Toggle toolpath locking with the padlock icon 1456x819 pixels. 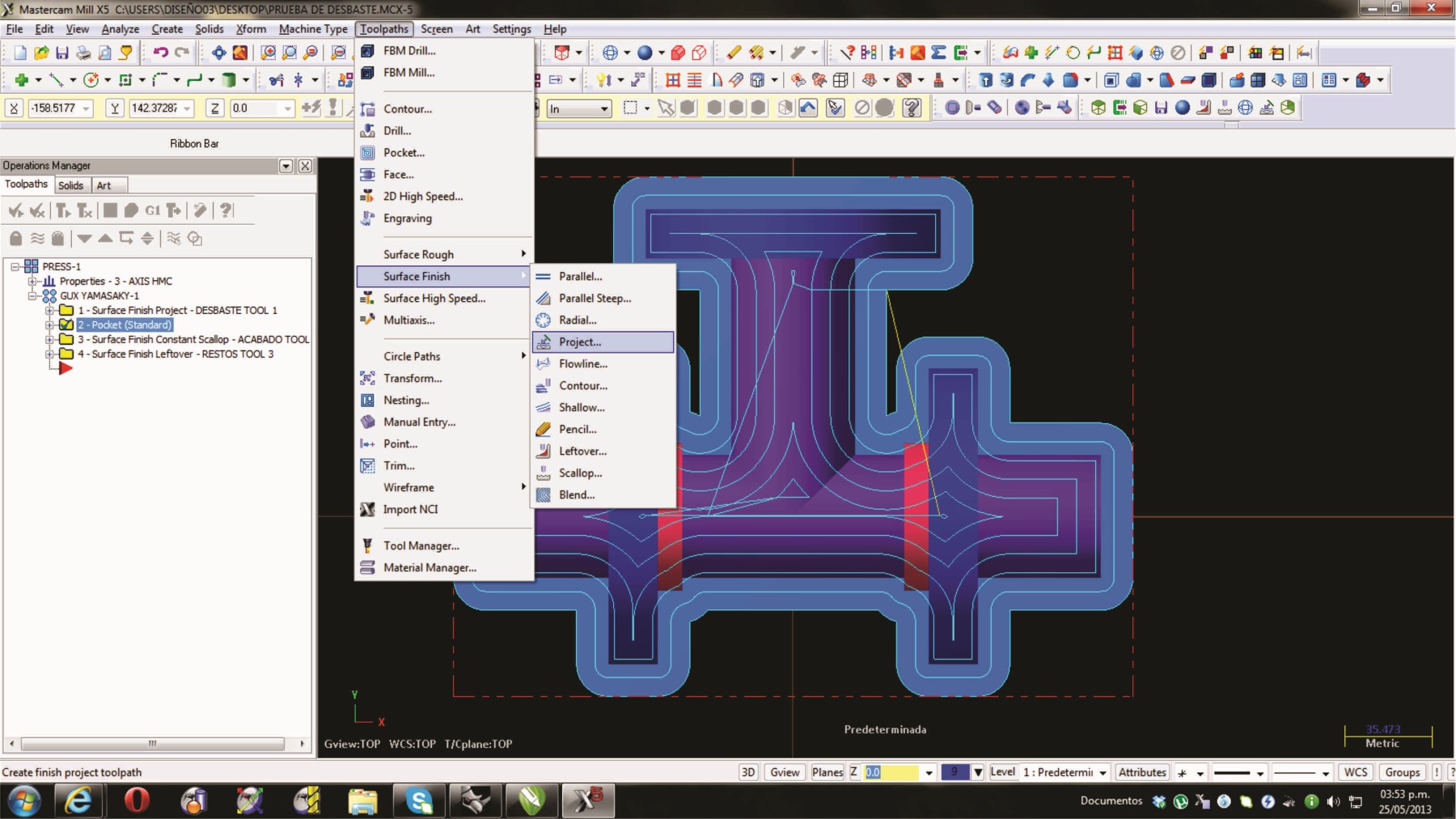15,239
